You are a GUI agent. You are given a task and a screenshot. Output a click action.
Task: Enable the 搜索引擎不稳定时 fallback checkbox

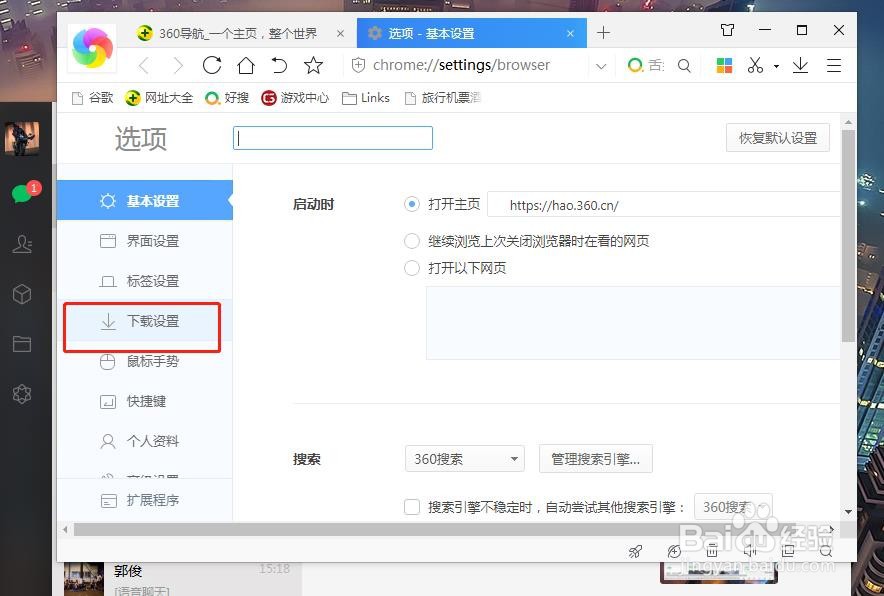[411, 507]
